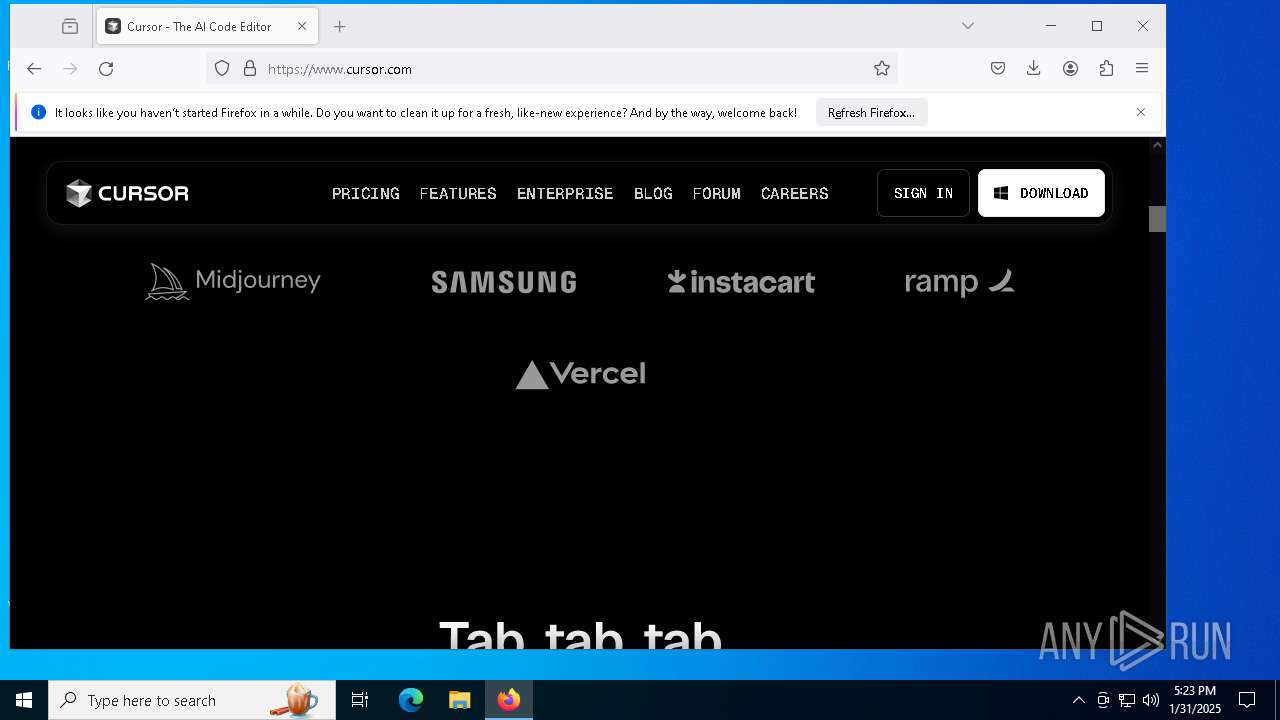Click the forward navigation arrow
This screenshot has height=720, width=1280.
click(70, 69)
